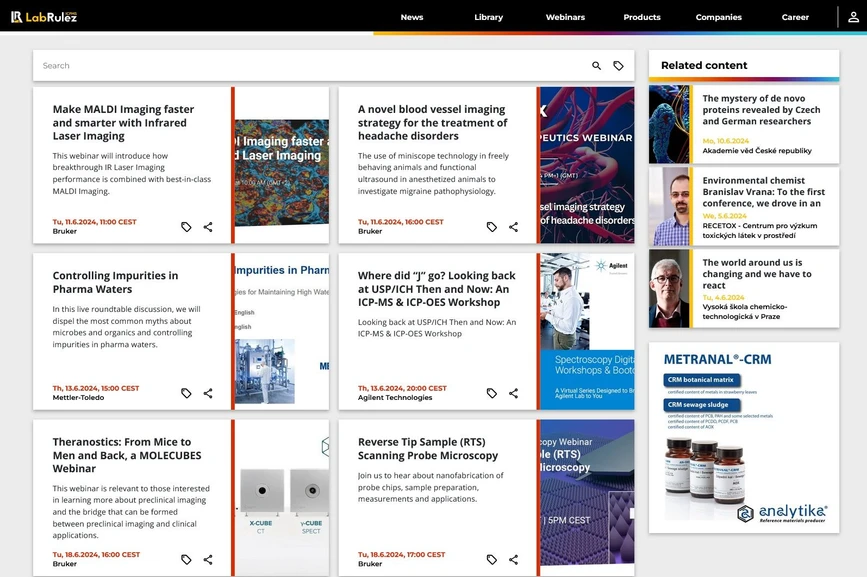Share the MALDI Imaging webinar card
Viewport: 867px width, 577px height.
click(208, 227)
